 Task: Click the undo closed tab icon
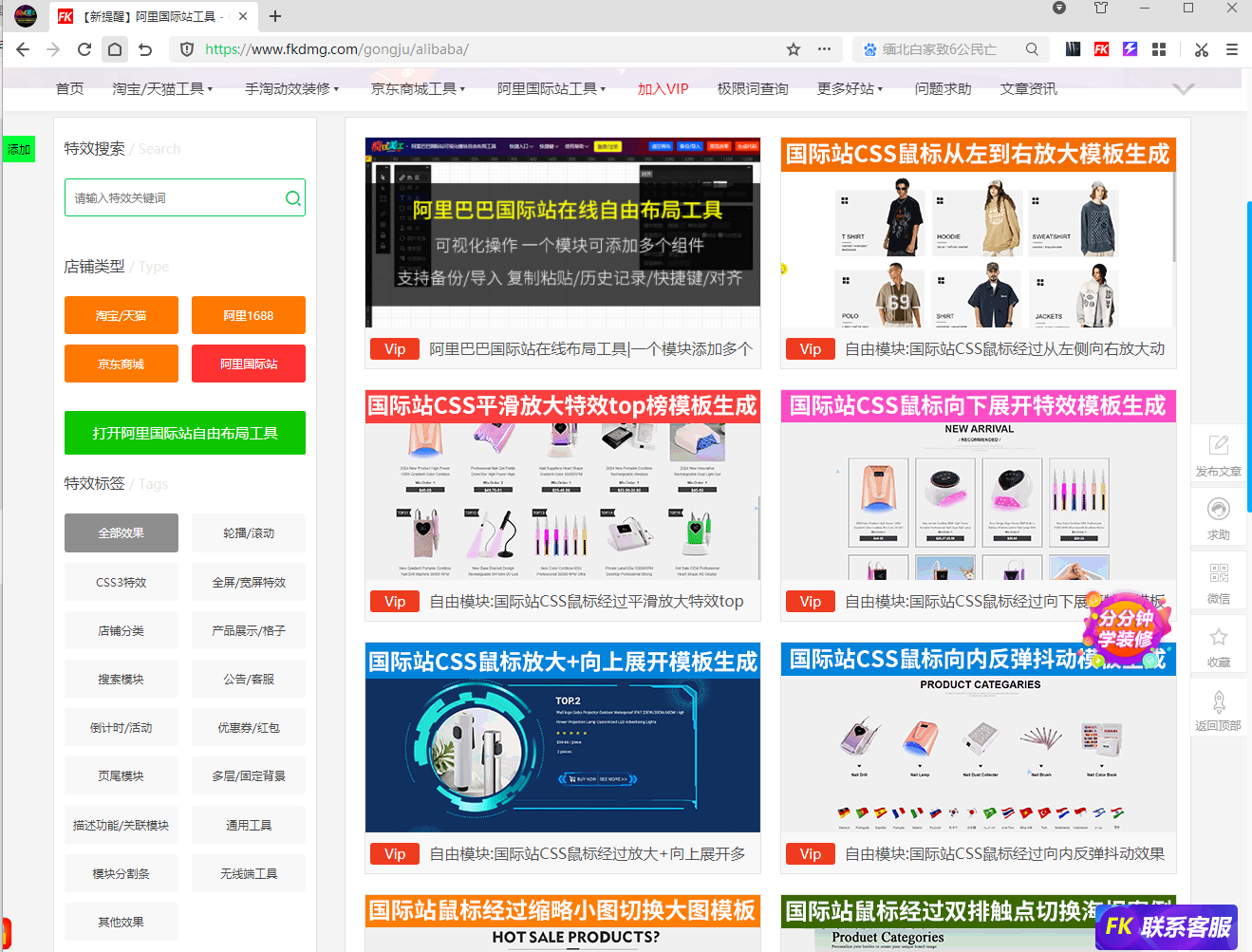pos(145,49)
